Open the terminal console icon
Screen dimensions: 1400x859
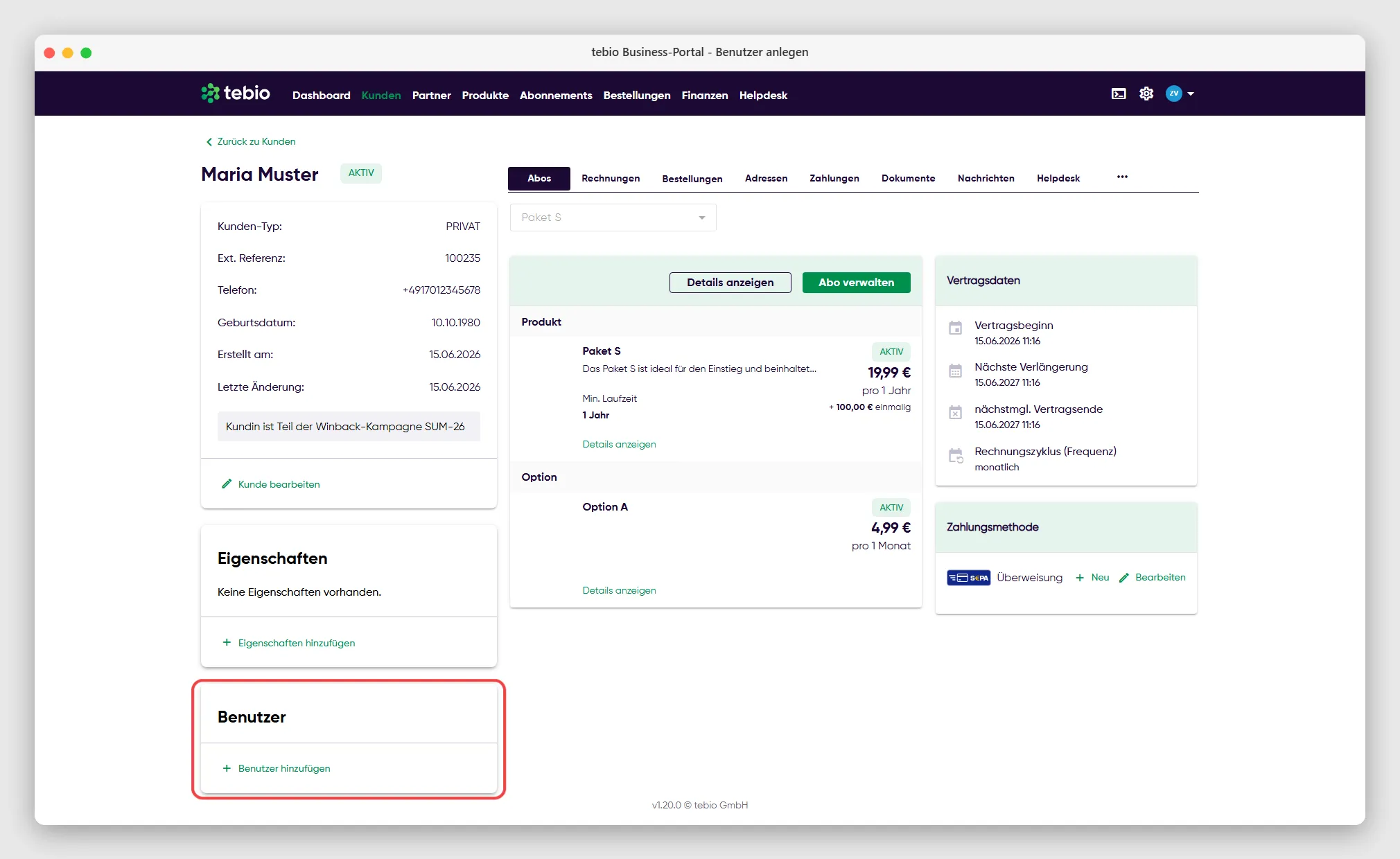pos(1119,94)
